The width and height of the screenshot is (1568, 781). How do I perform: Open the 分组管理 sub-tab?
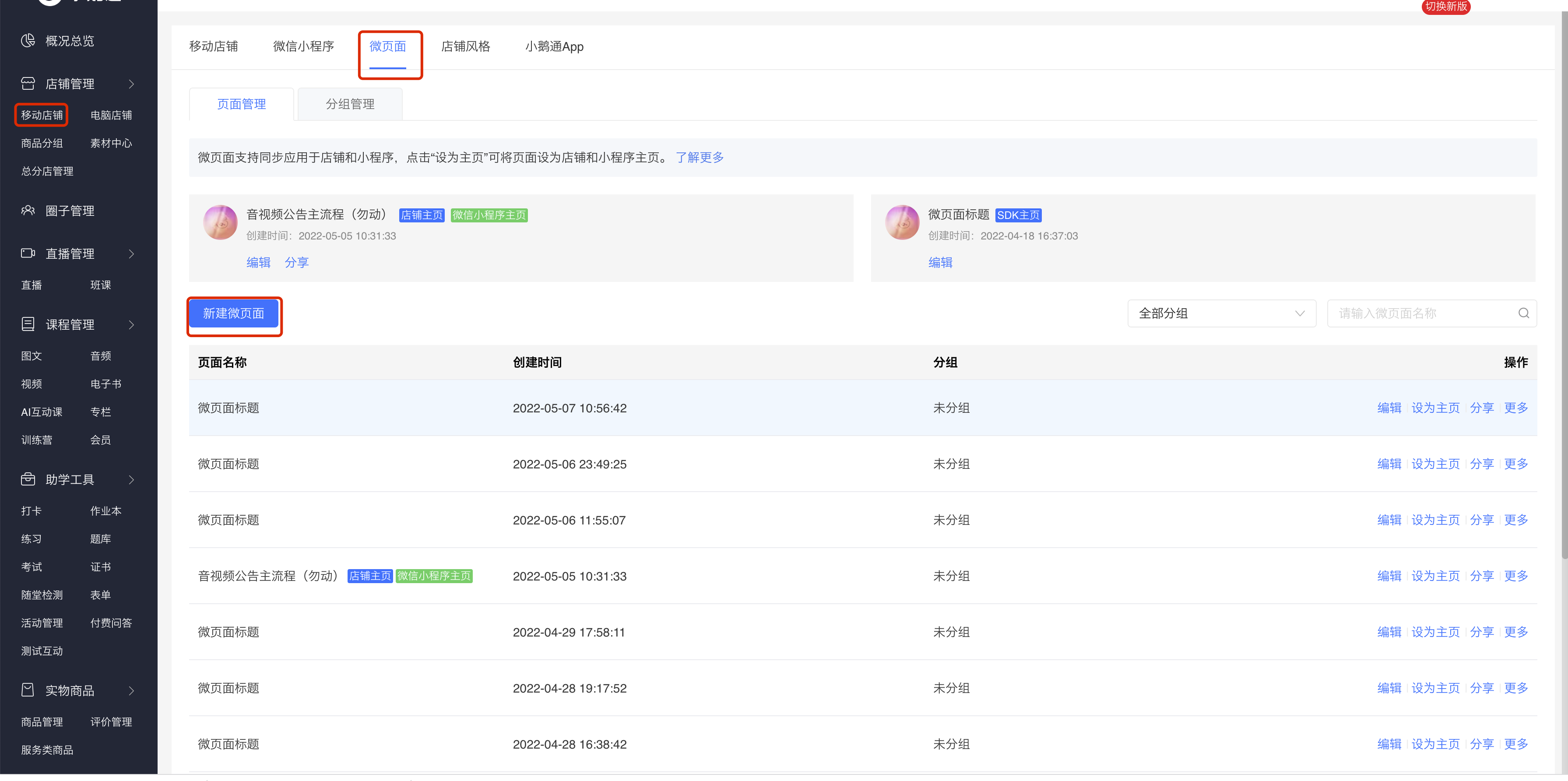click(350, 104)
